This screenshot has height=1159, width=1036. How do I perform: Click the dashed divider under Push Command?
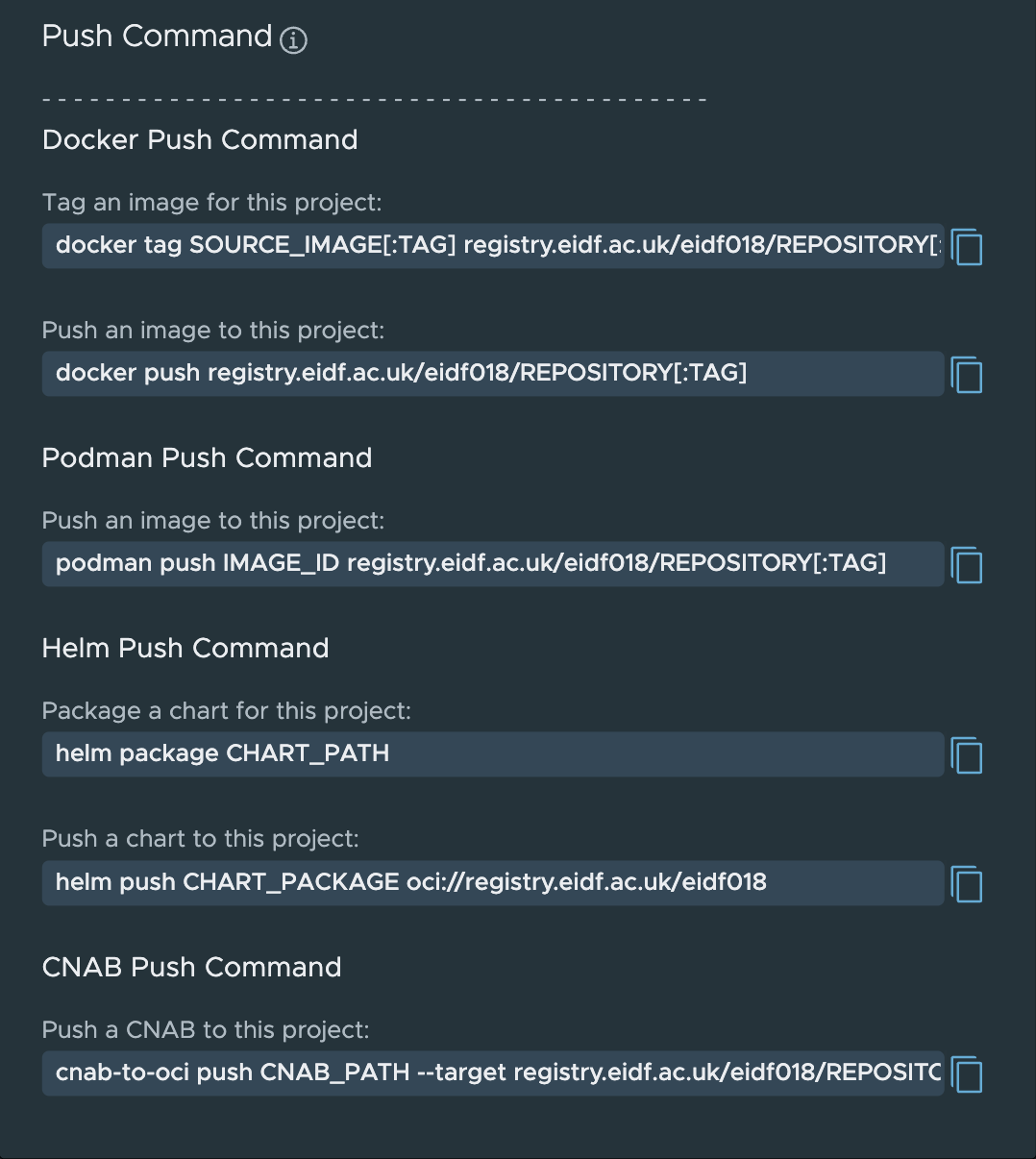[x=374, y=97]
